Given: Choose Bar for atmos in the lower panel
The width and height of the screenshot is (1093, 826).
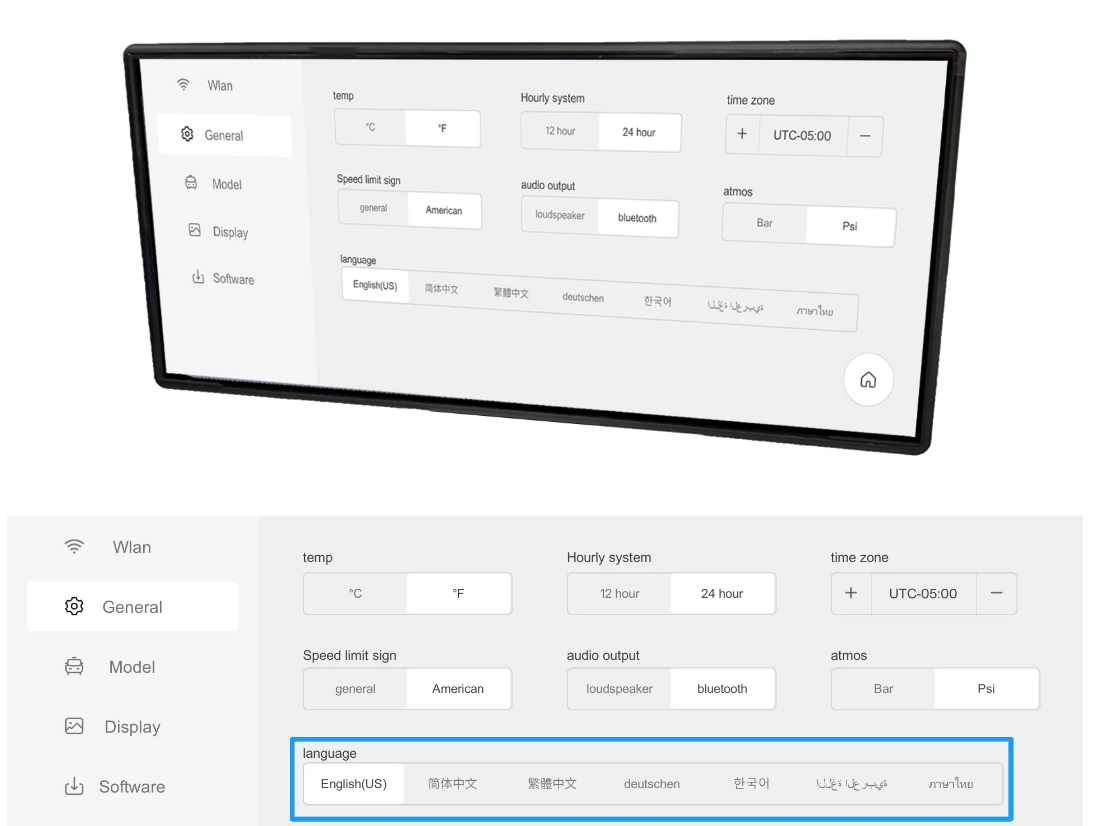Looking at the screenshot, I should 883,689.
